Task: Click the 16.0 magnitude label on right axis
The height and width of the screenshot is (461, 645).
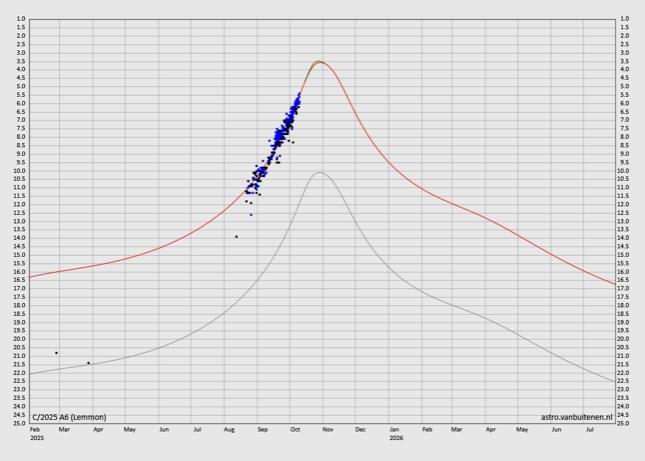Action: (624, 272)
